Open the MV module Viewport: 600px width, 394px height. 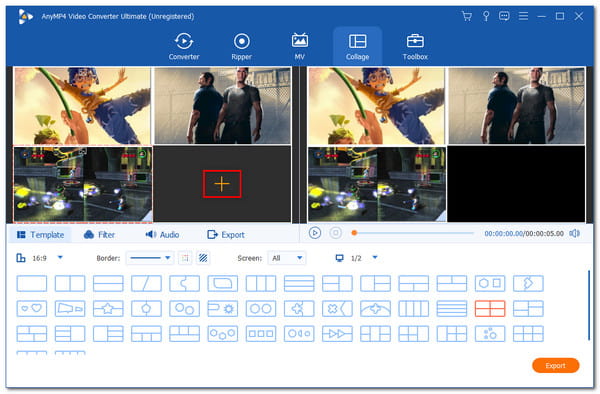[x=300, y=46]
